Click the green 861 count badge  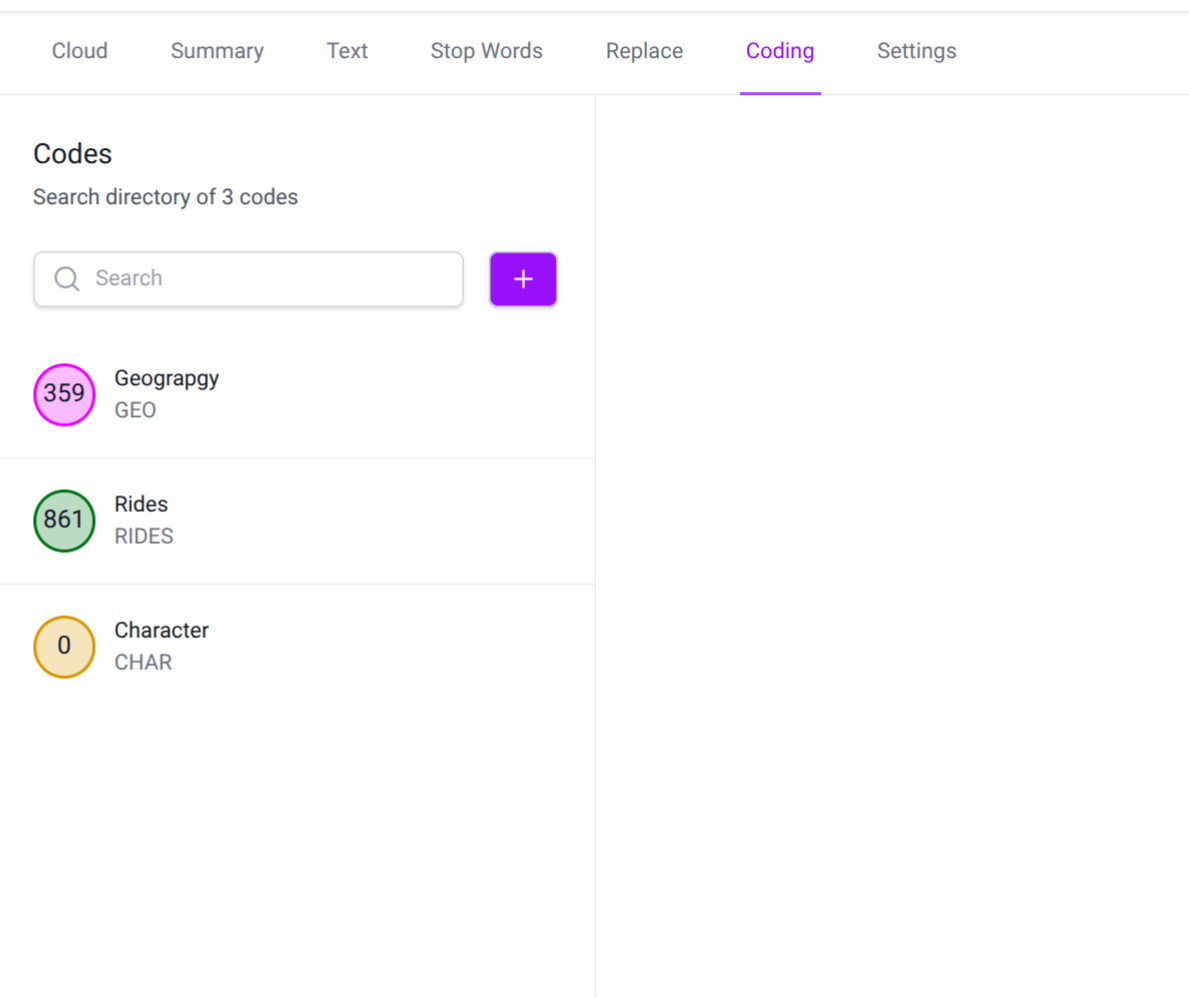click(x=64, y=521)
